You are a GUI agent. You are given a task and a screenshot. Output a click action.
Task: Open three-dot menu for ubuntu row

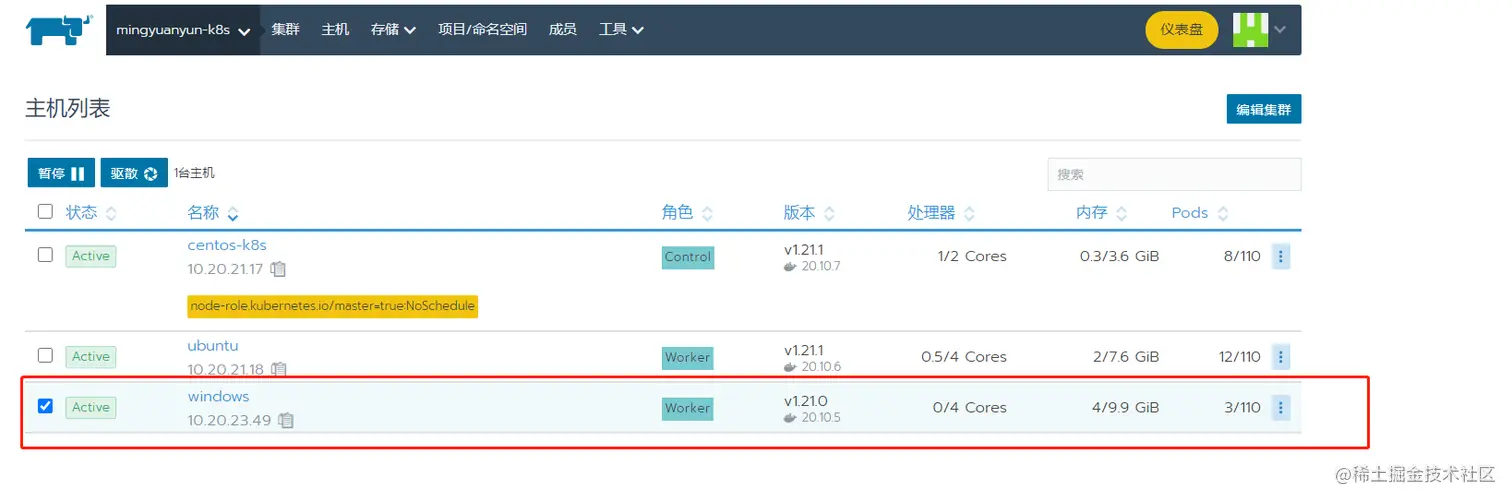(x=1281, y=356)
